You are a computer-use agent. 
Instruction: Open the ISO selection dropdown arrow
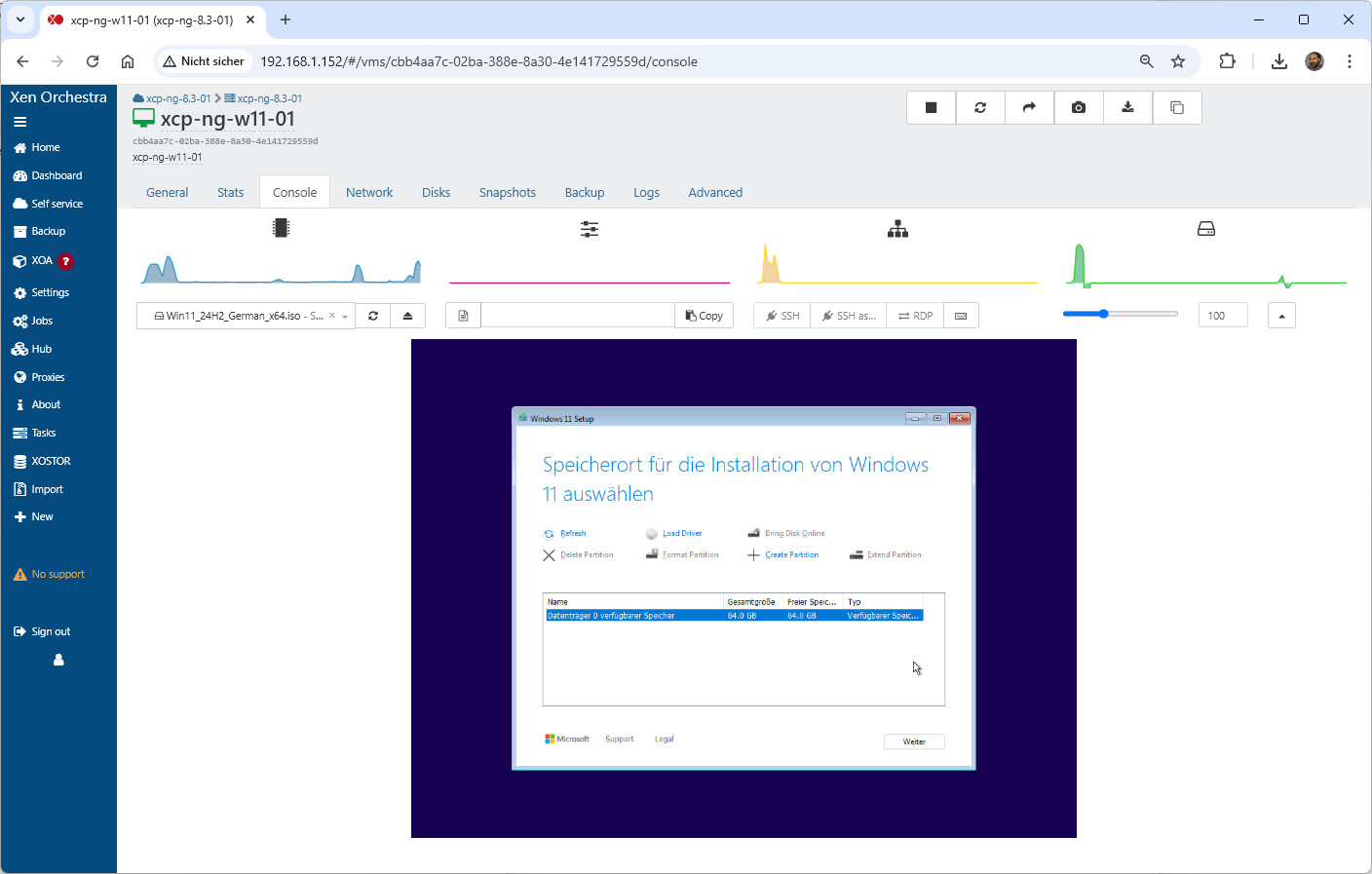point(345,317)
